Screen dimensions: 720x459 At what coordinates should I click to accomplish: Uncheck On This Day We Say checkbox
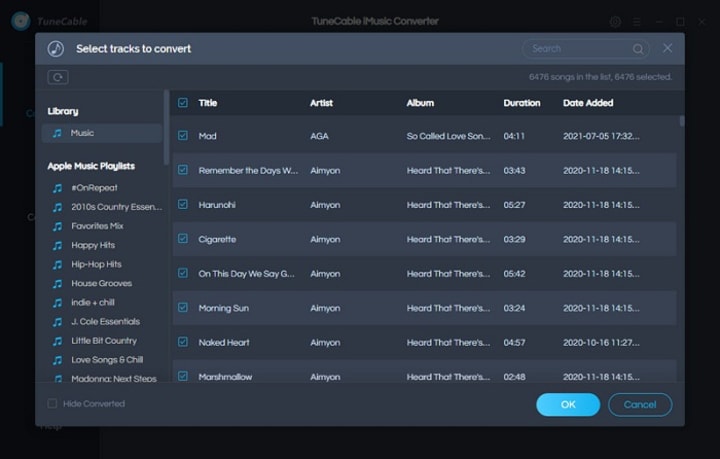(x=183, y=273)
